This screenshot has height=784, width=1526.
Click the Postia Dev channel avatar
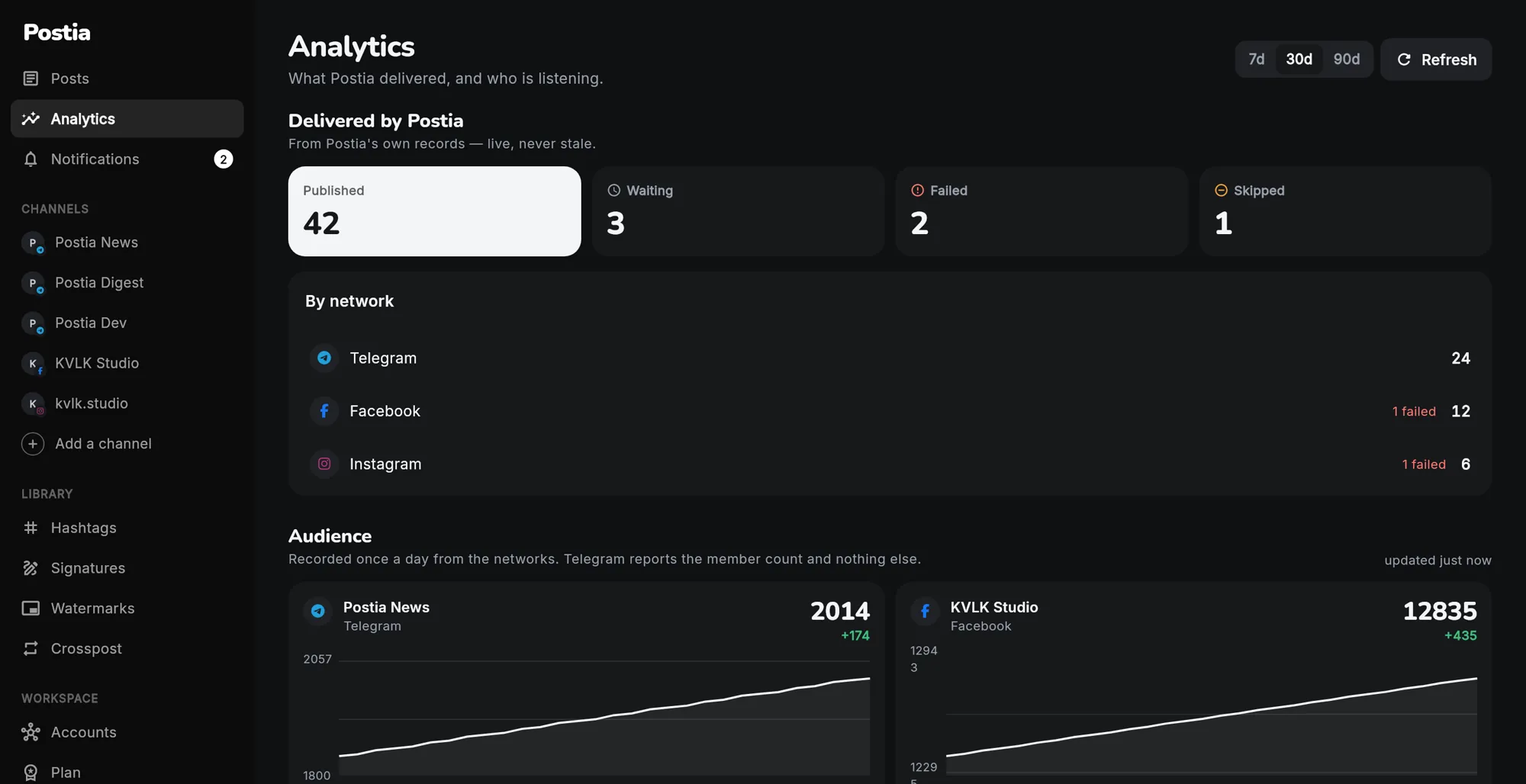tap(33, 323)
